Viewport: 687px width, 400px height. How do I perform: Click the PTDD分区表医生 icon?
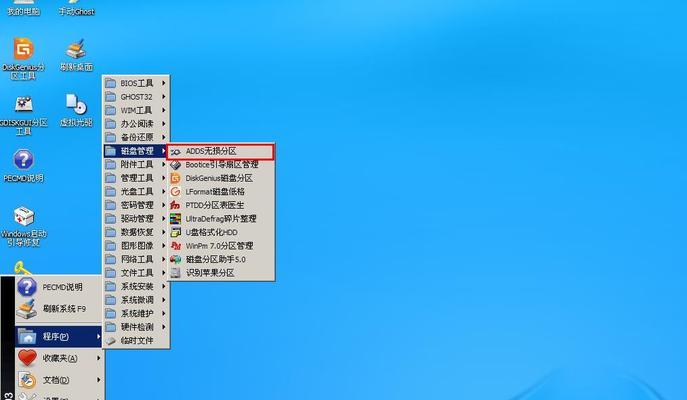pos(175,205)
